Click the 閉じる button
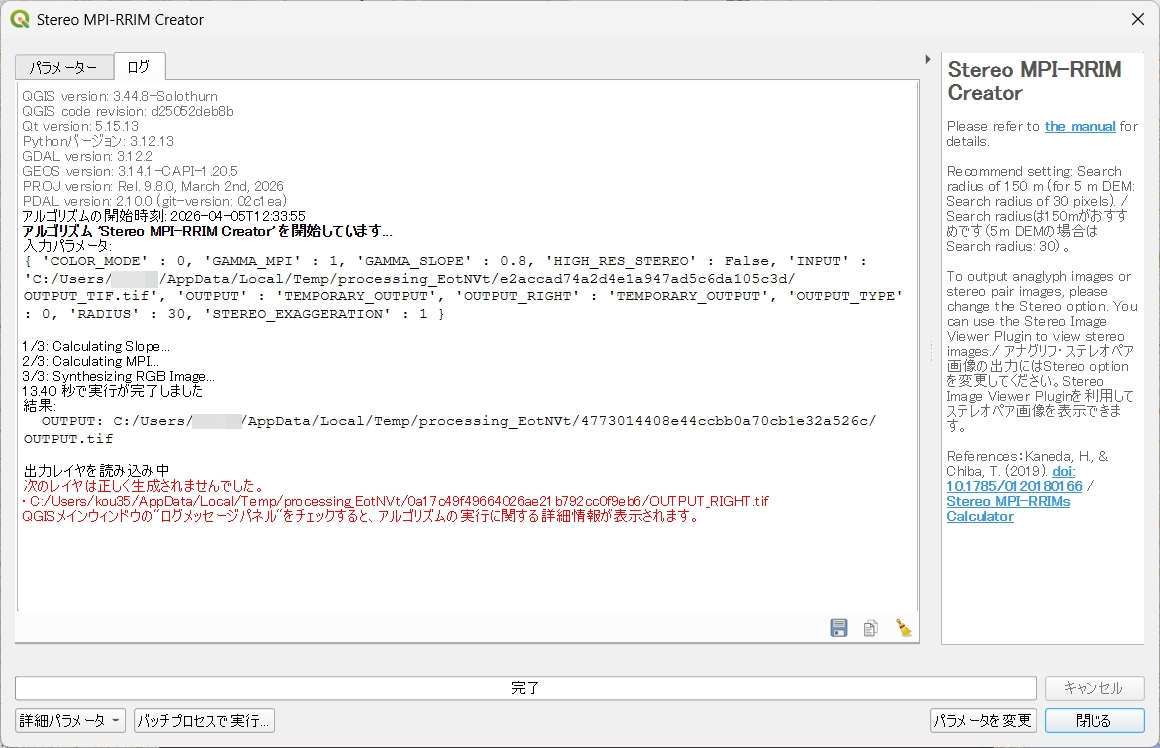Screen dimensions: 1160x748 tap(1094, 721)
